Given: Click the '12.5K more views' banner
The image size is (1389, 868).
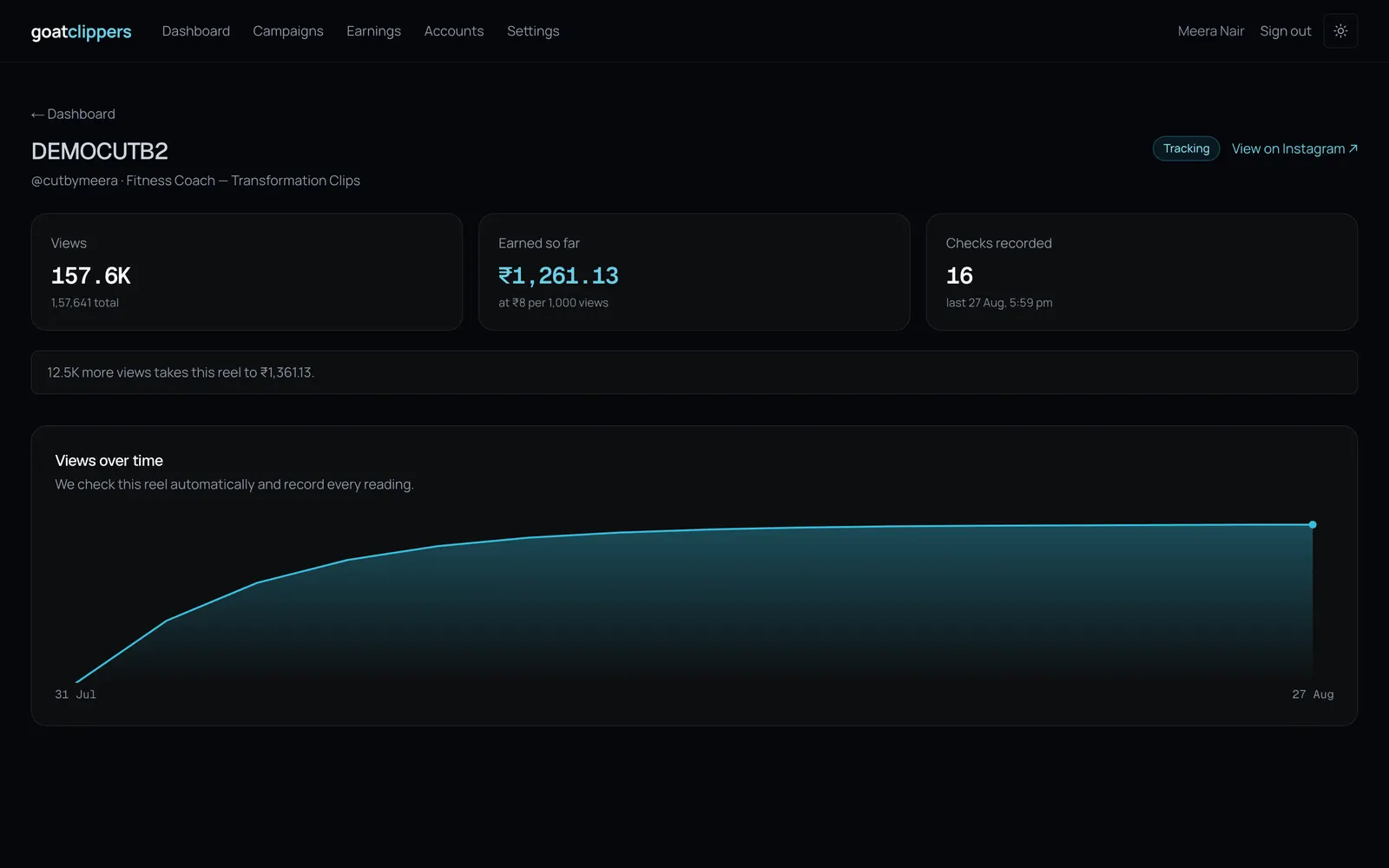Looking at the screenshot, I should [694, 372].
